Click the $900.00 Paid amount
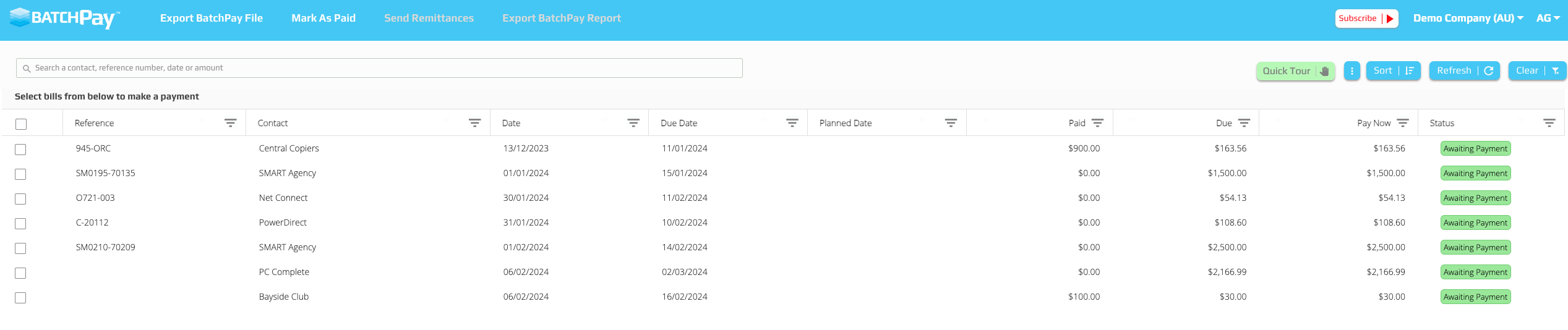Viewport: 1568px width, 330px height. pos(1084,148)
